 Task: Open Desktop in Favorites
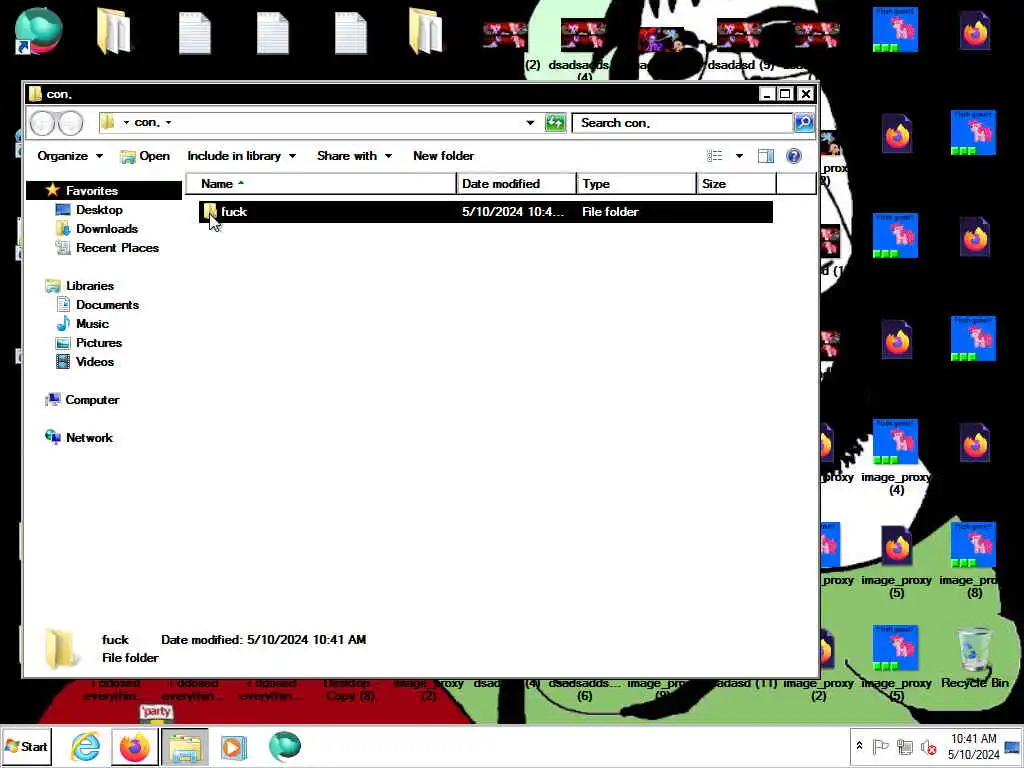click(99, 210)
